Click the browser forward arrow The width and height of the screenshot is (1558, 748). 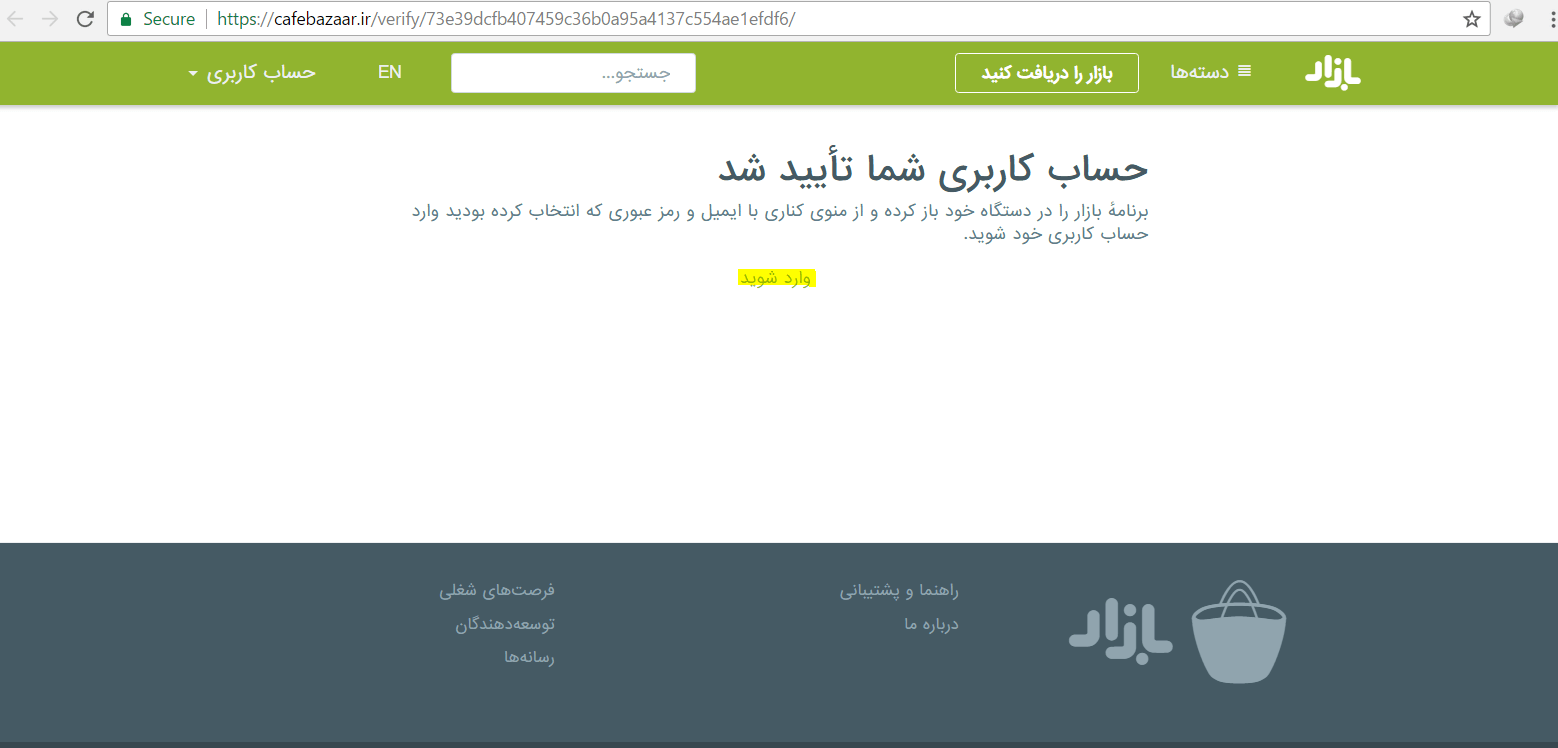51,19
